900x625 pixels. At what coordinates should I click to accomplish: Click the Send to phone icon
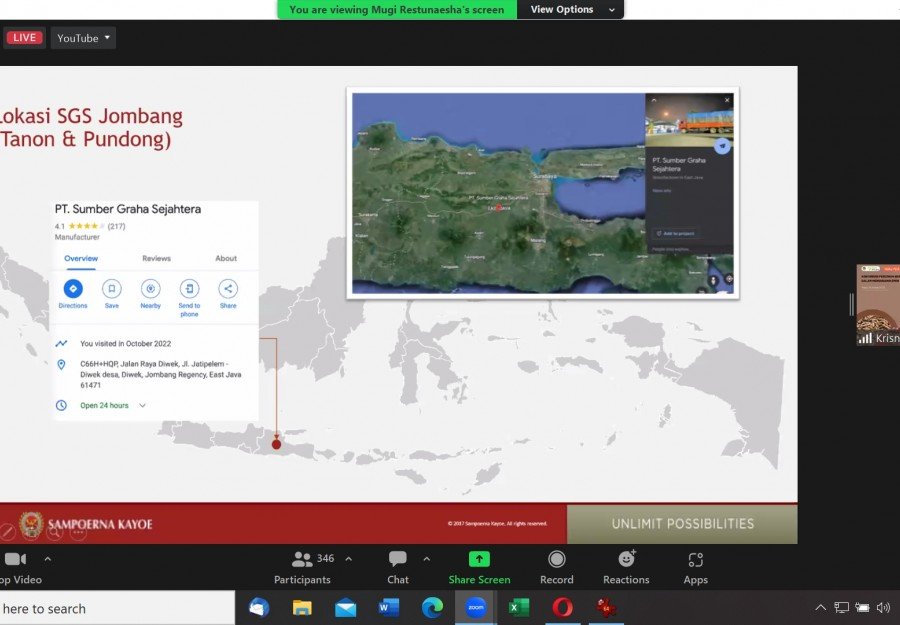click(189, 289)
